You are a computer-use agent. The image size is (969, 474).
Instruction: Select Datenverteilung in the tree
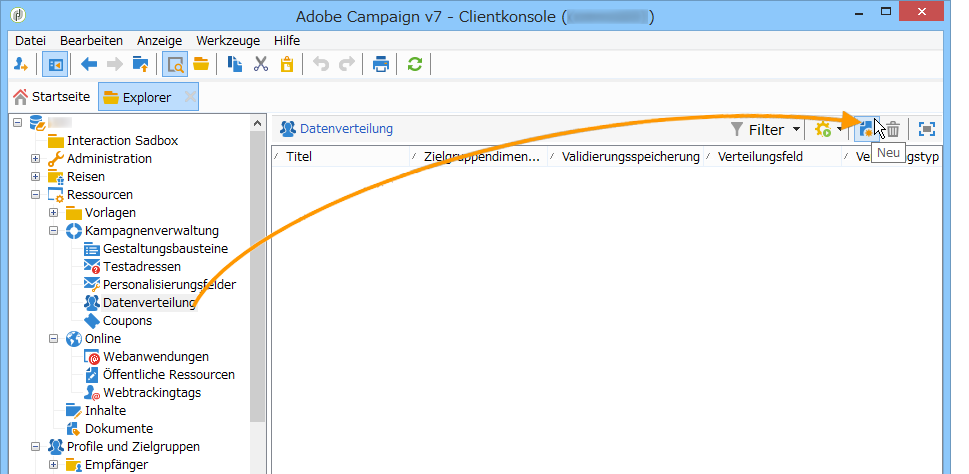(149, 303)
